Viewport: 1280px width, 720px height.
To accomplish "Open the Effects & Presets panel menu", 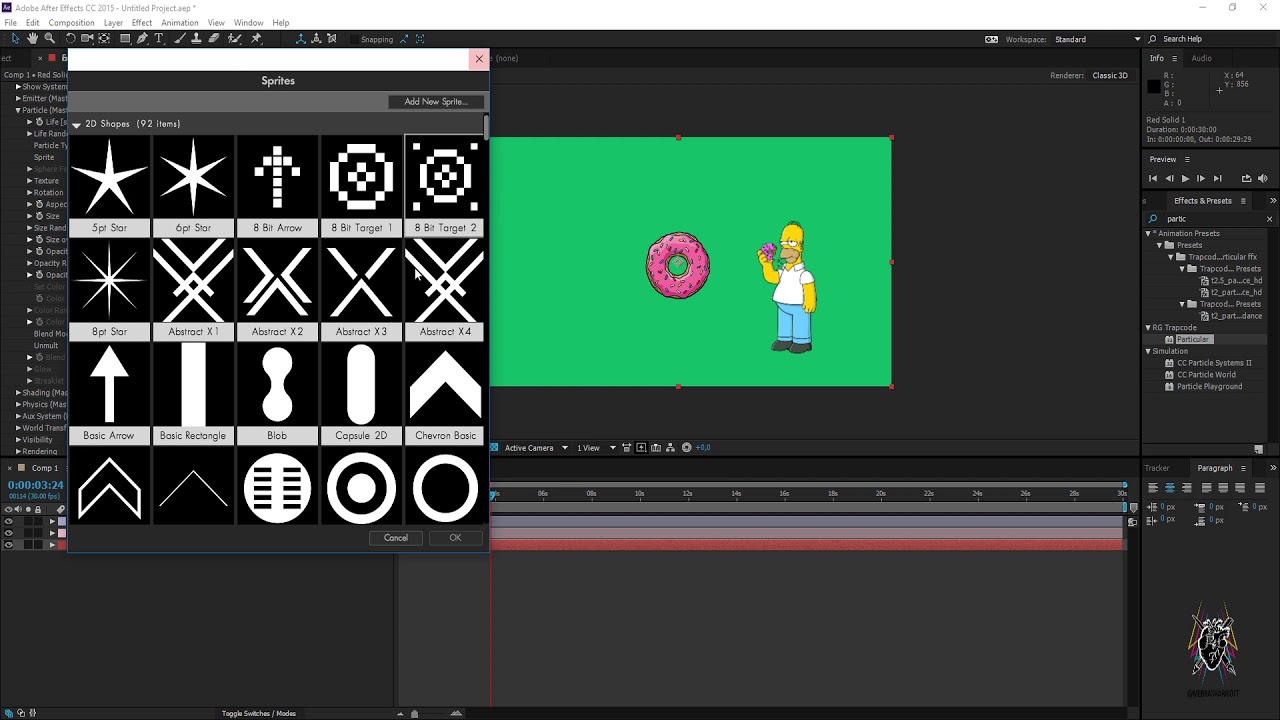I will click(1241, 201).
